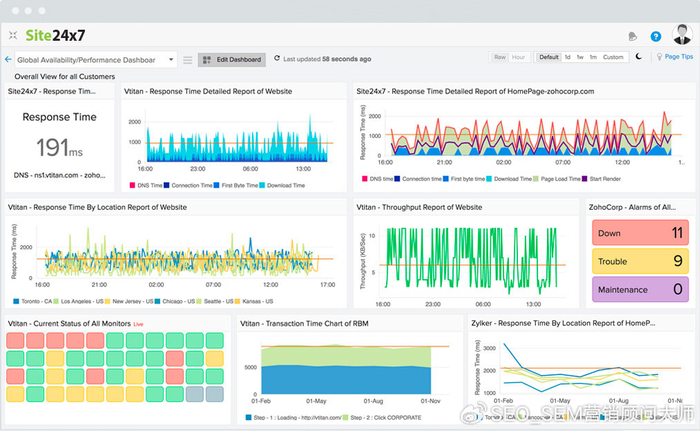Screen dimensions: 700x431
Task: Toggle Chicago - US legend entry
Action: point(175,301)
